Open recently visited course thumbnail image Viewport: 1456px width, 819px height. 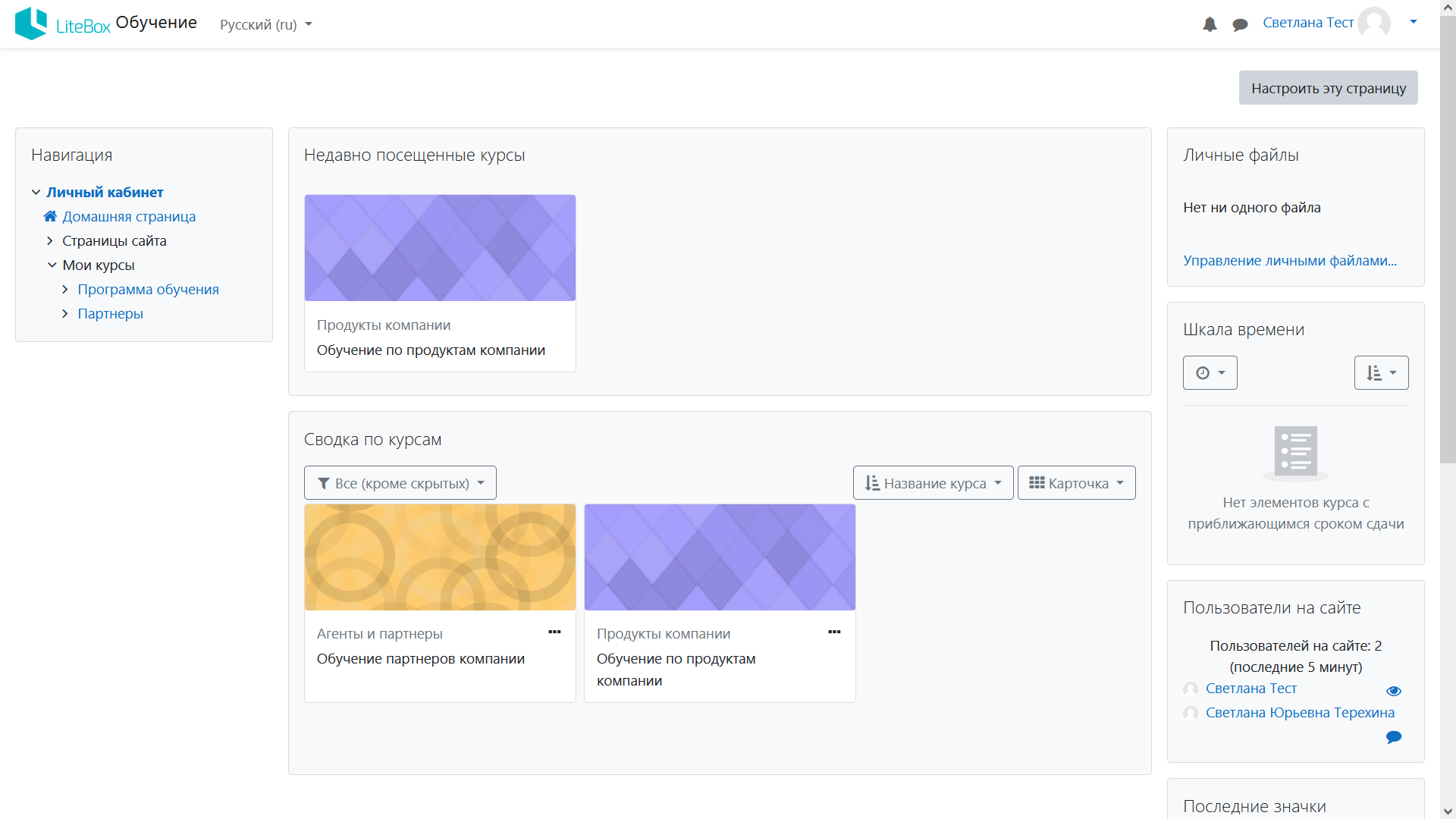point(440,248)
